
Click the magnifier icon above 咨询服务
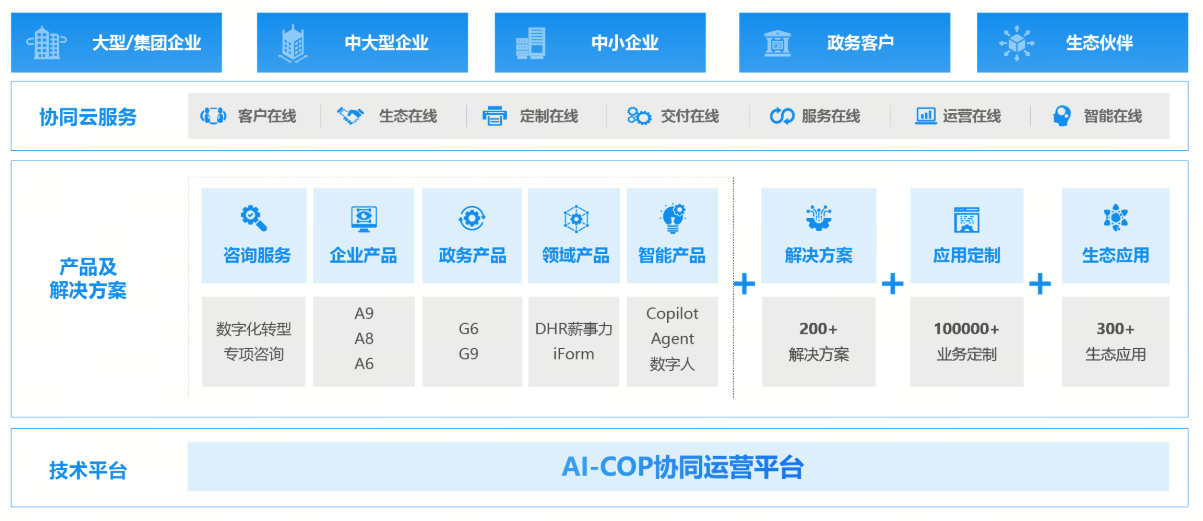point(255,217)
